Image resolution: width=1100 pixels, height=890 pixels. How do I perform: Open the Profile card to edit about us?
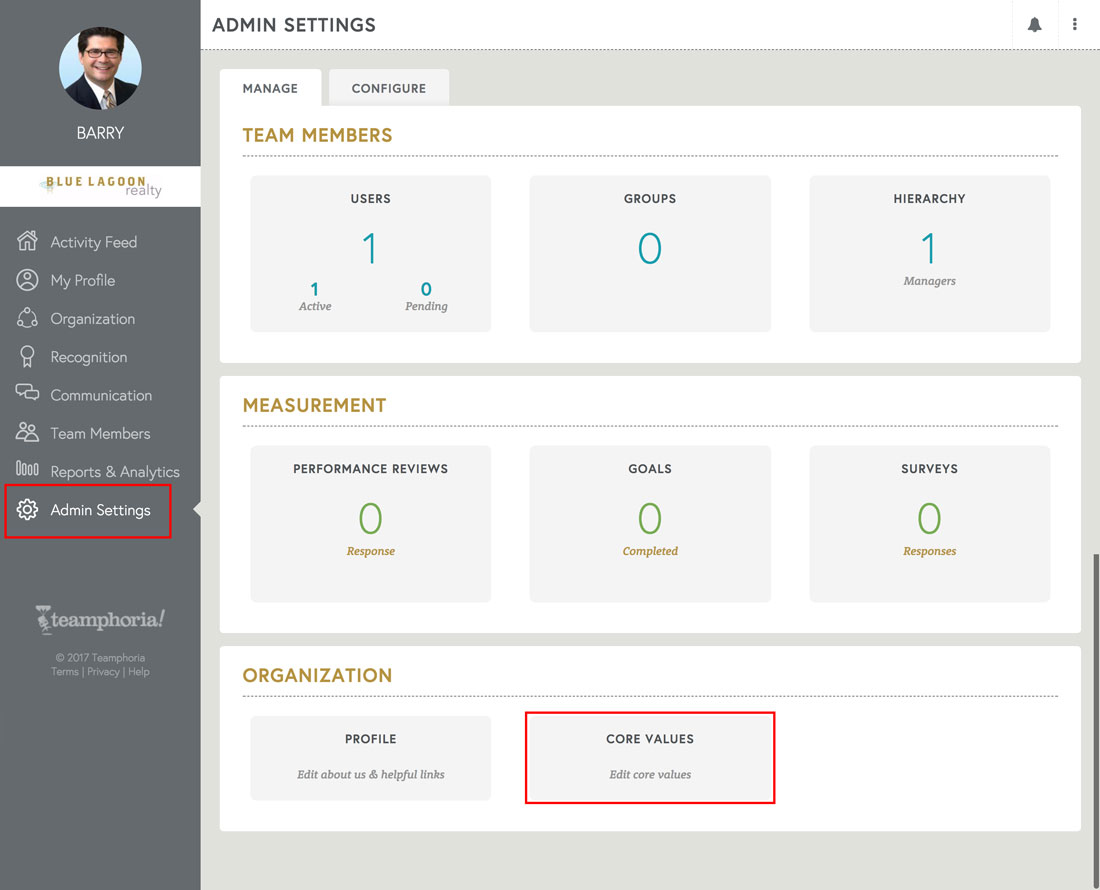pos(370,757)
